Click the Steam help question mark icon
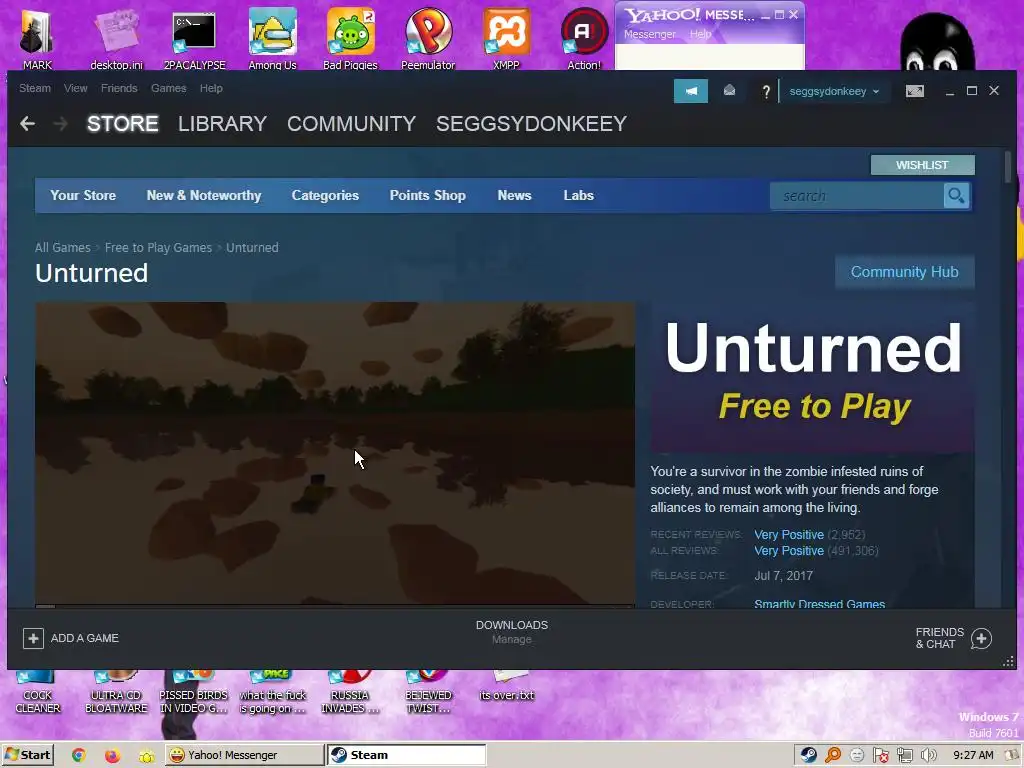1024x768 pixels. [766, 91]
